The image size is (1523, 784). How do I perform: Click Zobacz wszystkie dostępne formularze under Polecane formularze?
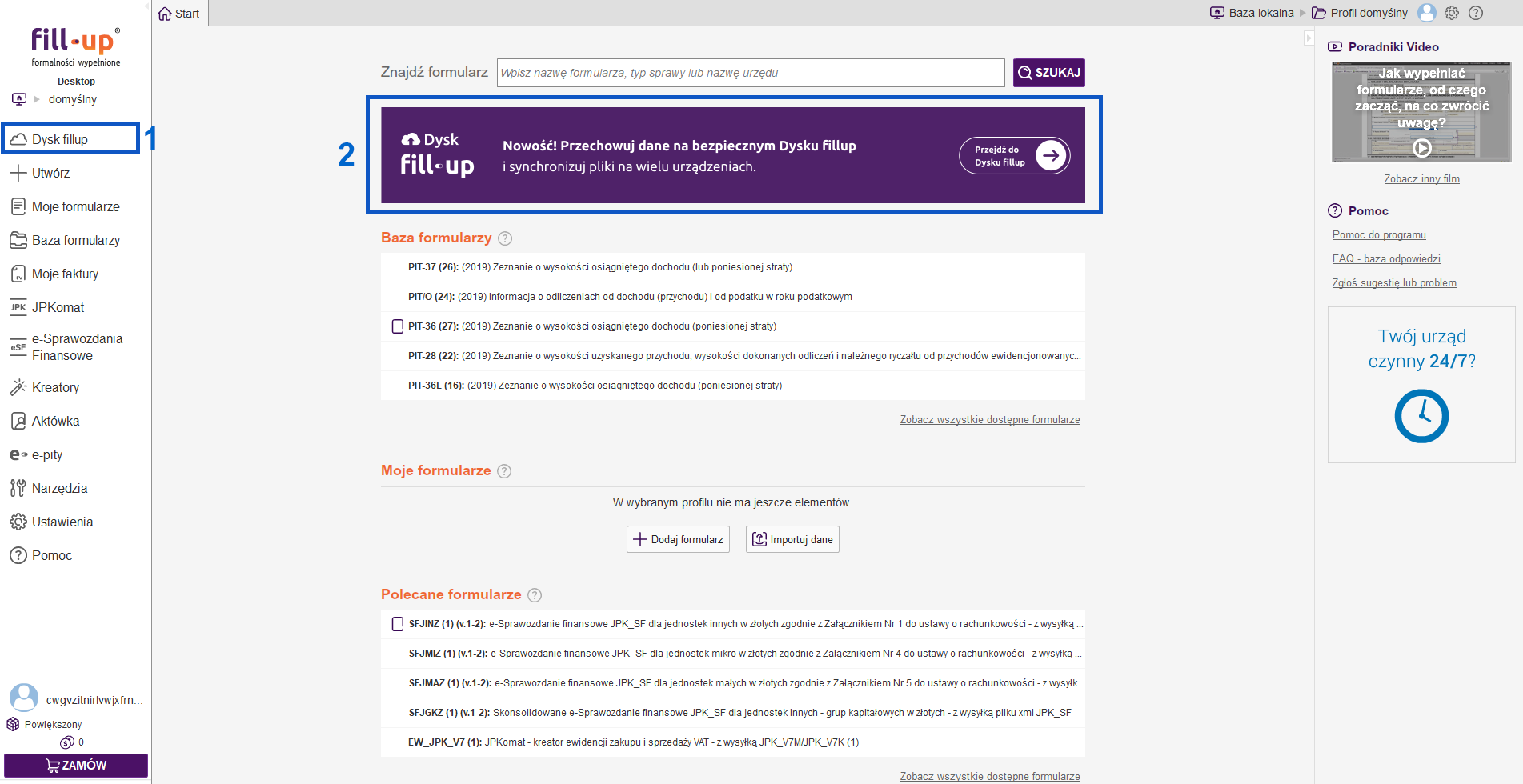[990, 777]
